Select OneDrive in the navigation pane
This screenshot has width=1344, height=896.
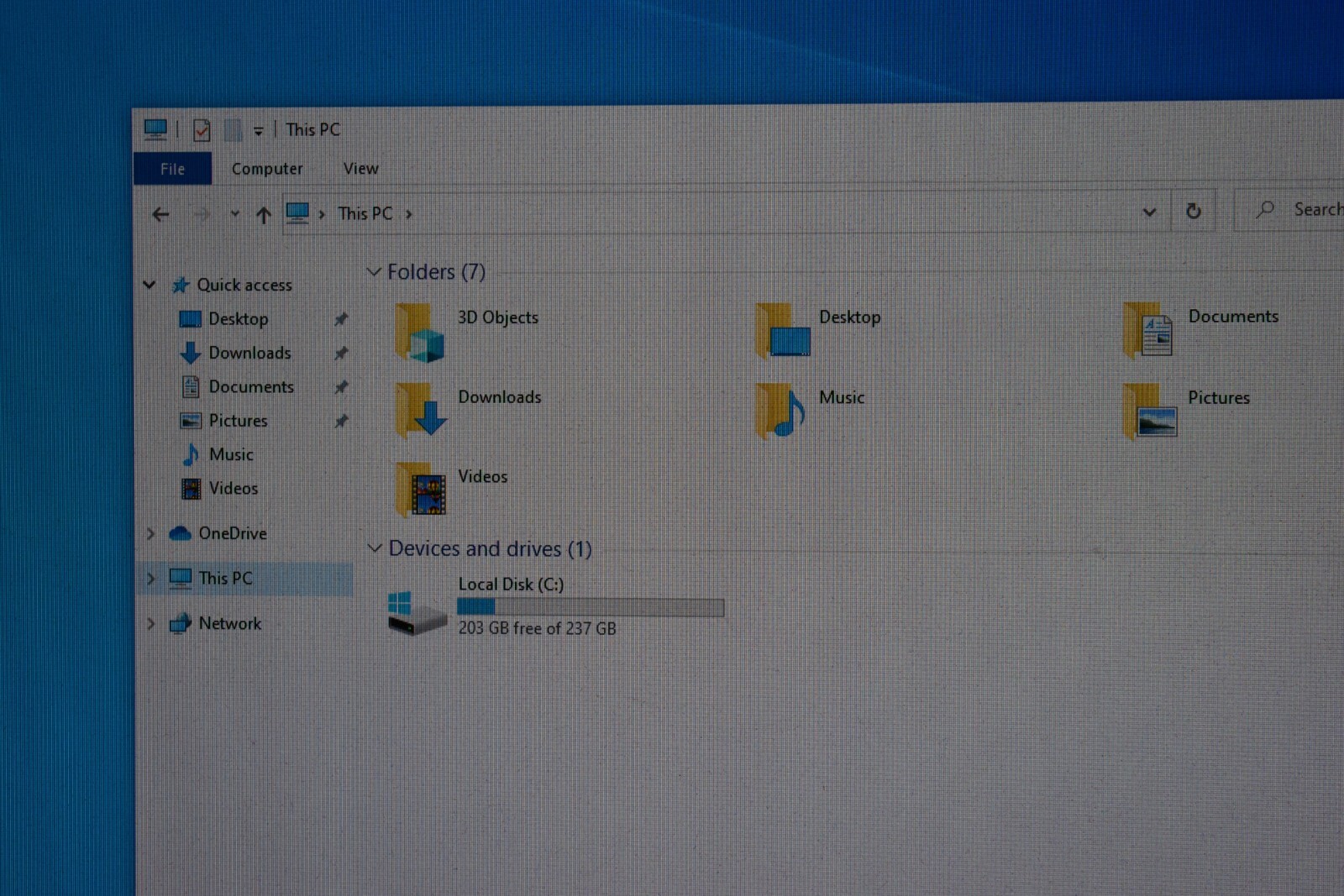coord(233,533)
